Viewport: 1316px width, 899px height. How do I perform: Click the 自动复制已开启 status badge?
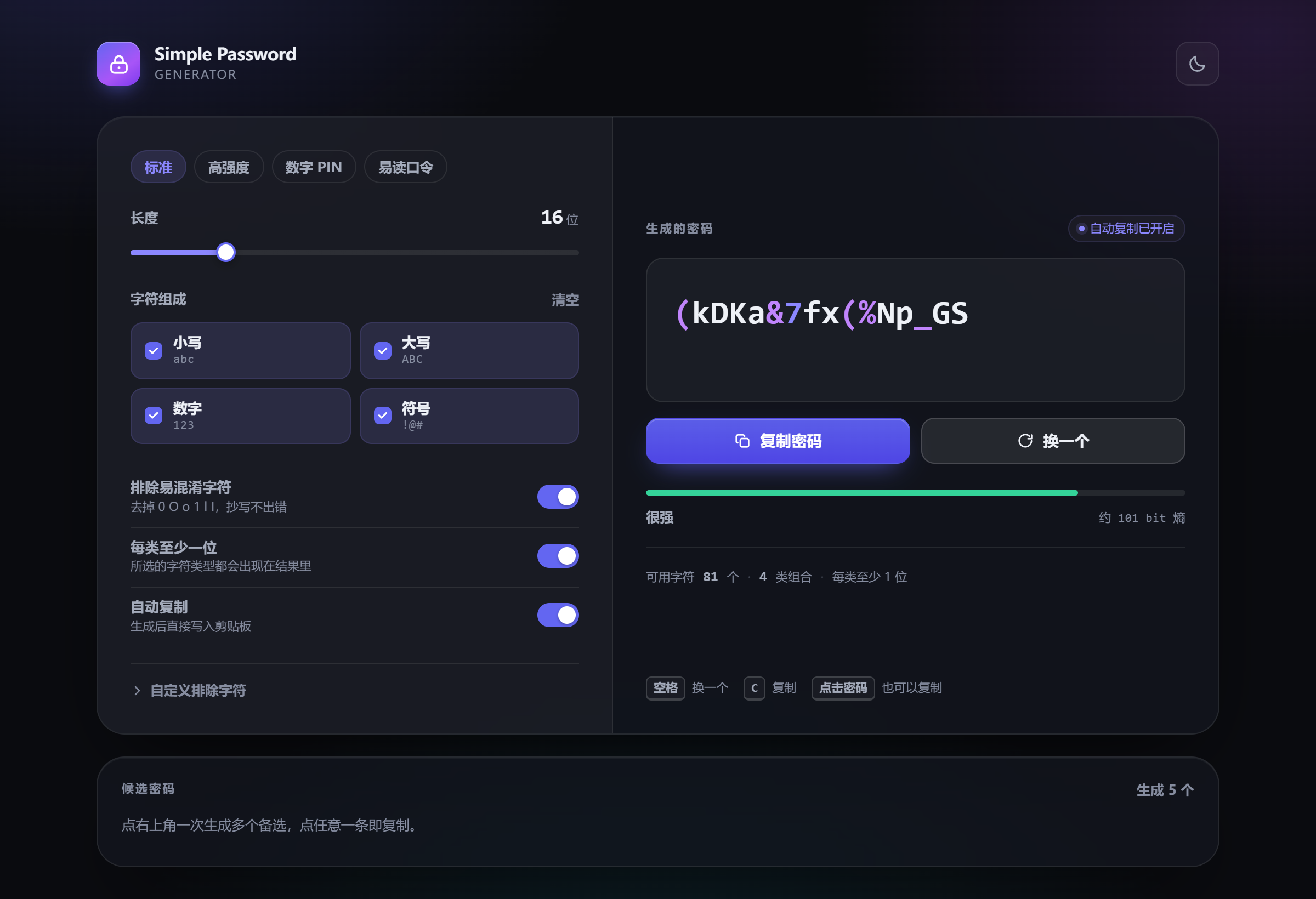1126,228
